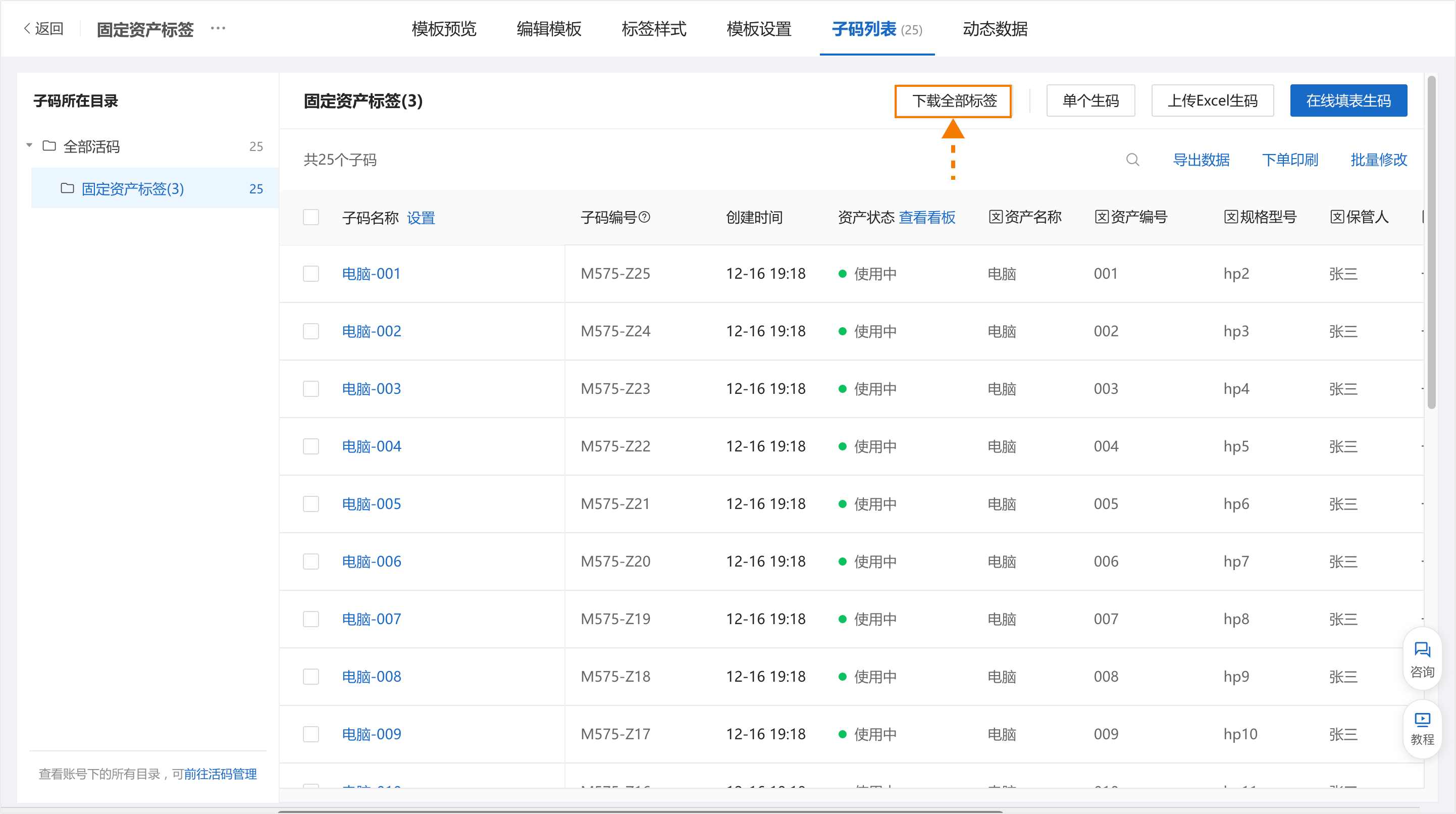Screen dimensions: 1456x814
Task: Select the 子码列表 tab
Action: 876,29
